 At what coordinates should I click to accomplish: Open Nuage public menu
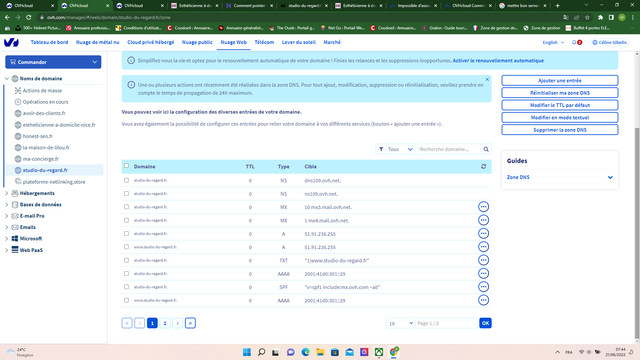pyautogui.click(x=197, y=42)
